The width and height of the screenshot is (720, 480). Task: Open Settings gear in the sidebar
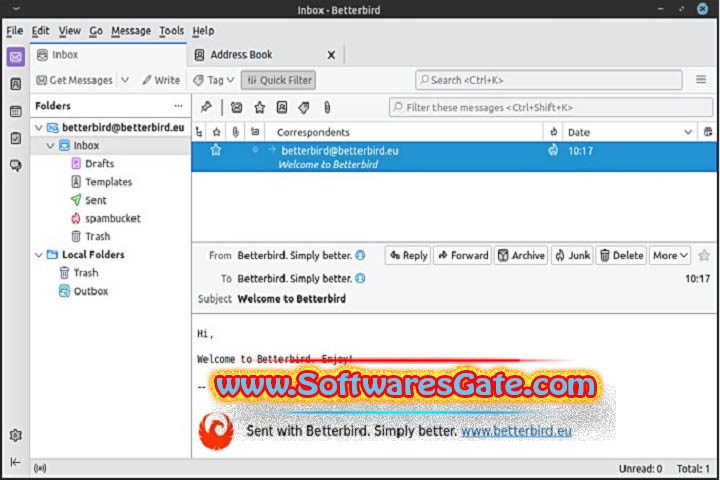pyautogui.click(x=16, y=435)
